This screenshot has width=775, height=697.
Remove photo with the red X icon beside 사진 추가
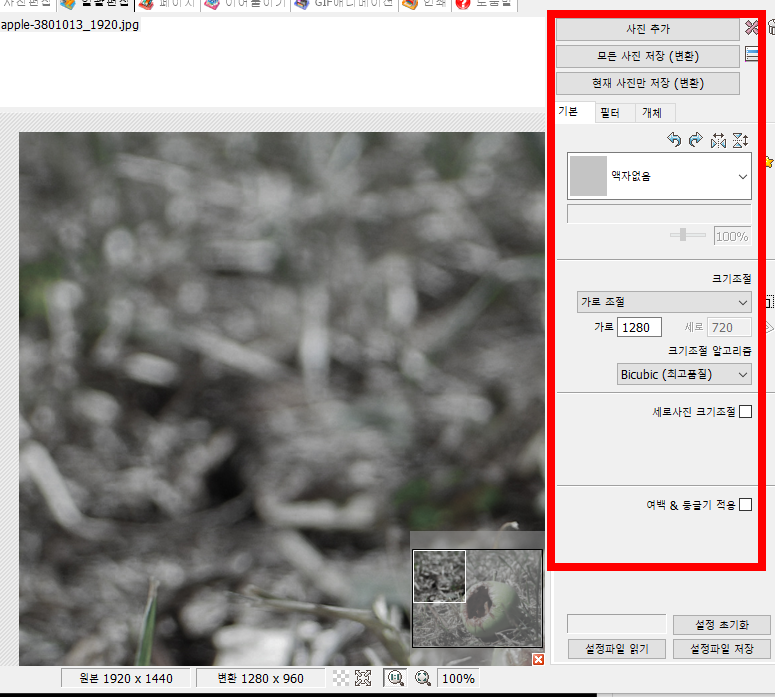point(752,27)
